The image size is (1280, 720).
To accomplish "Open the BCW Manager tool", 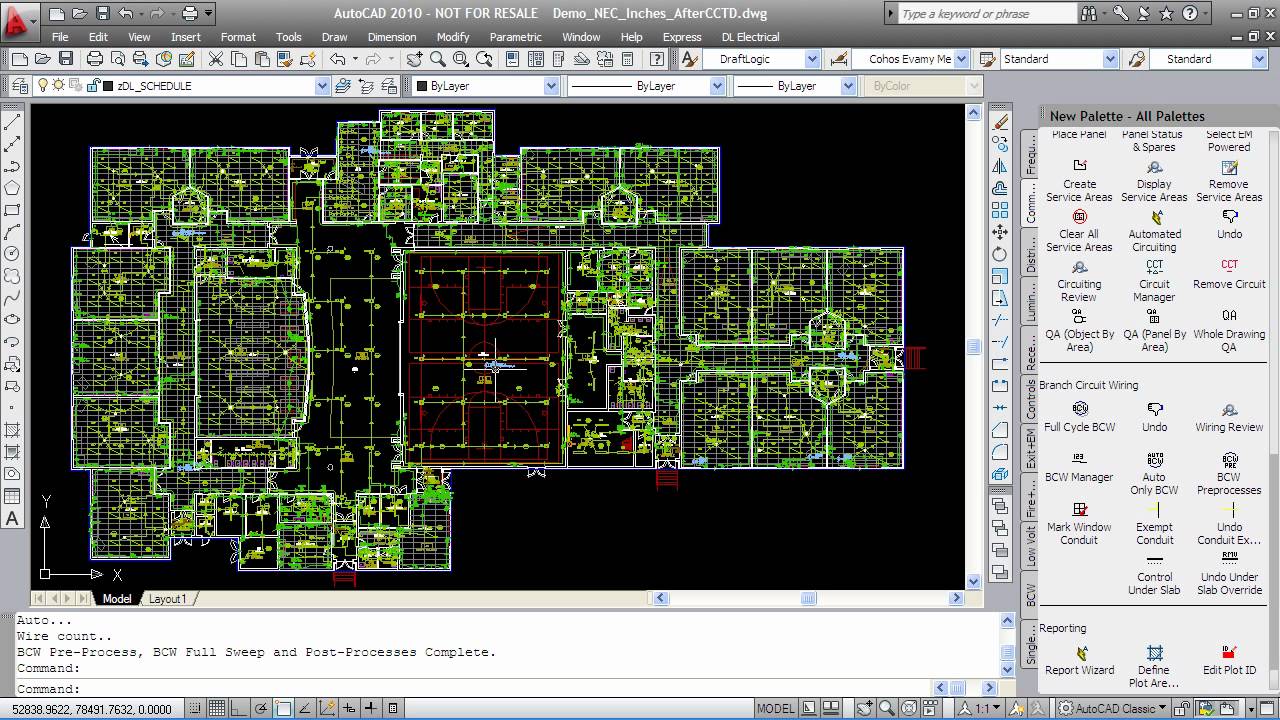I will [1080, 459].
